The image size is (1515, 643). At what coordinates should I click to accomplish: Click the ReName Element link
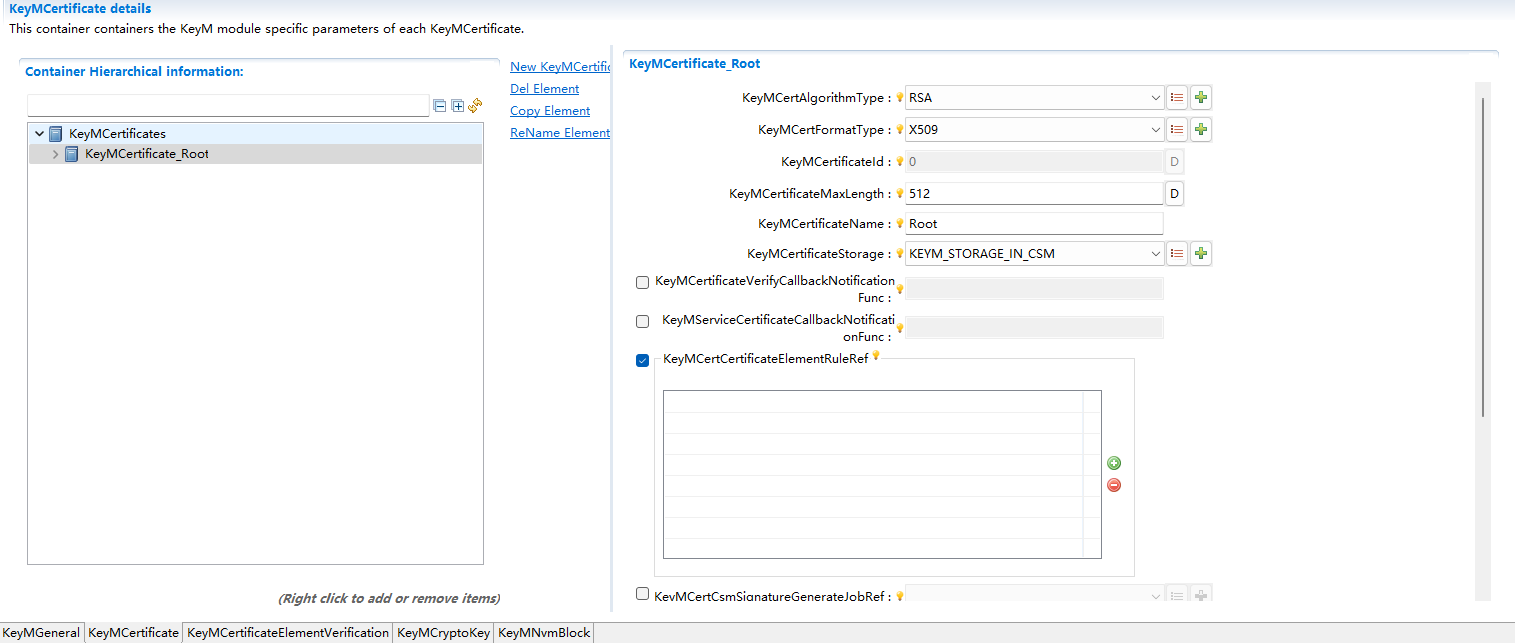click(x=559, y=132)
